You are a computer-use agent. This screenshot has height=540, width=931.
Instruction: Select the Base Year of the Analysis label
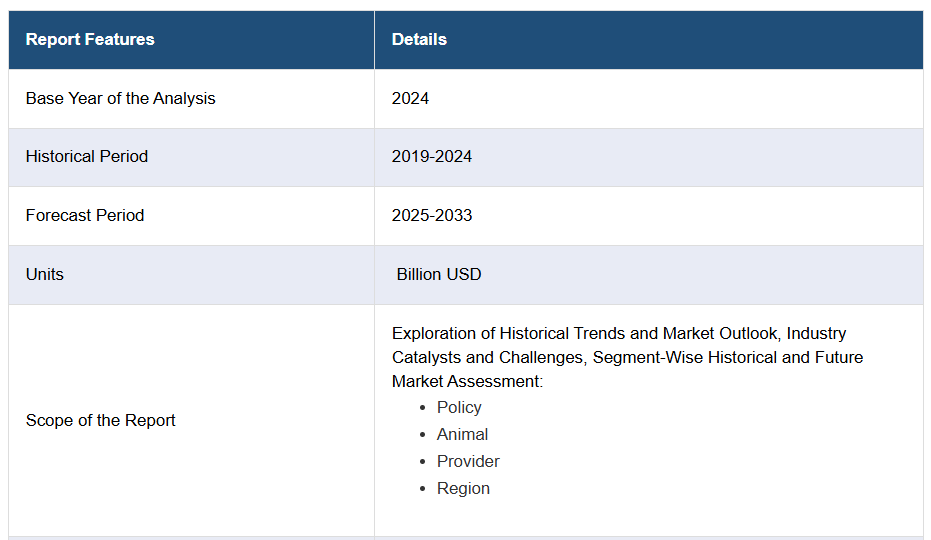pyautogui.click(x=120, y=98)
